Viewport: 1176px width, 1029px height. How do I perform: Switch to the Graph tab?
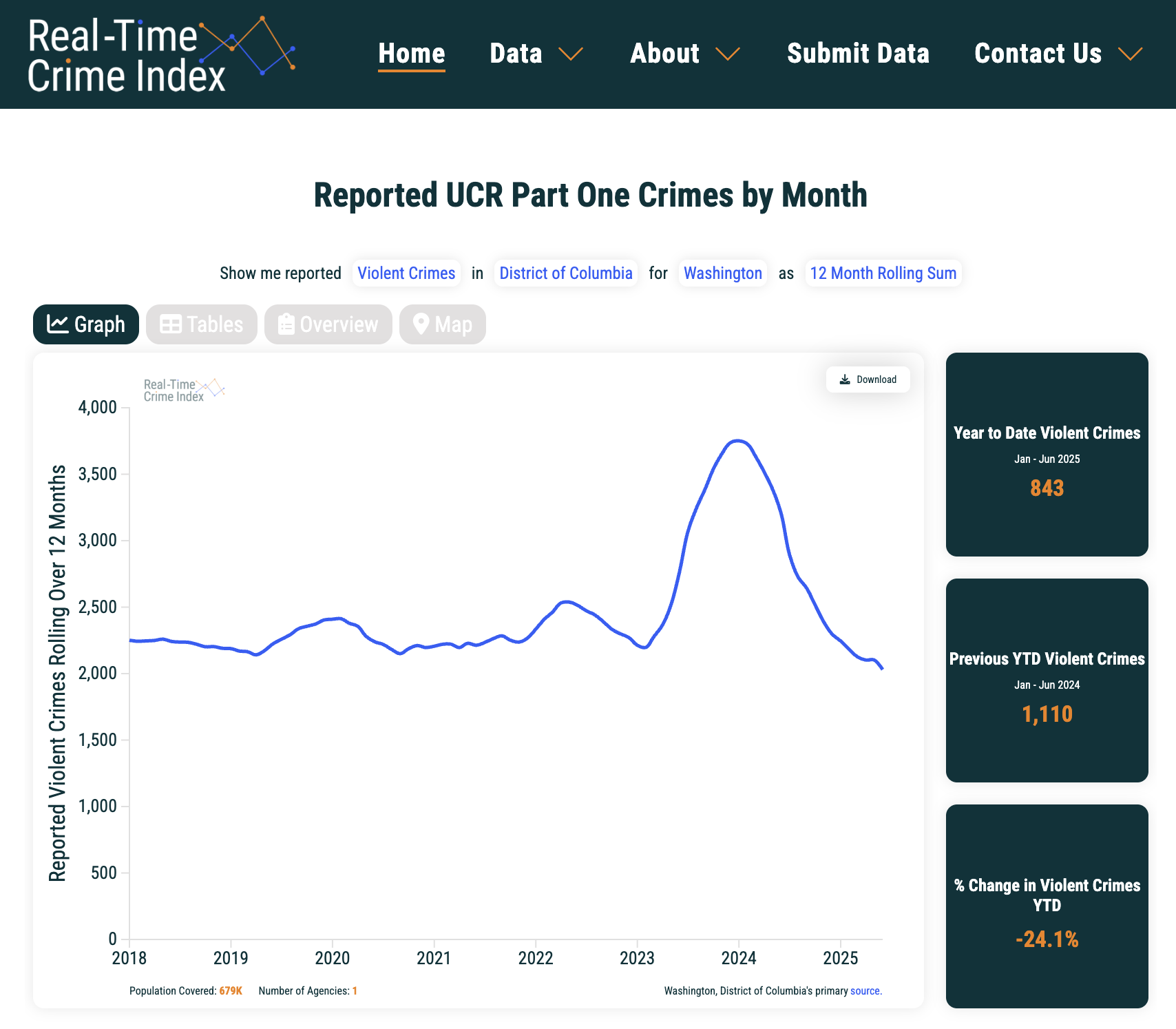click(86, 324)
